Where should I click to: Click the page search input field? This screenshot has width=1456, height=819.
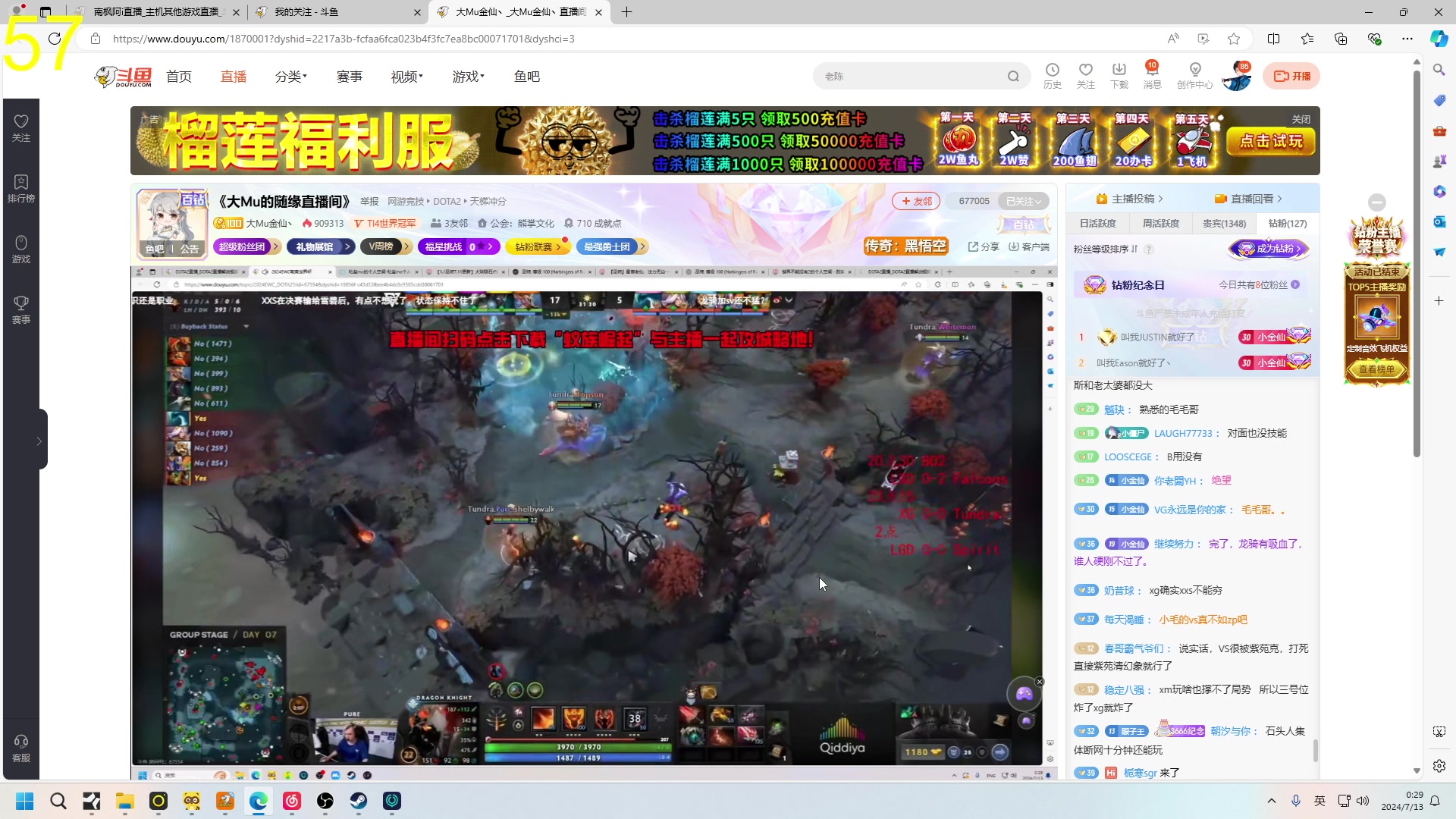pyautogui.click(x=910, y=76)
